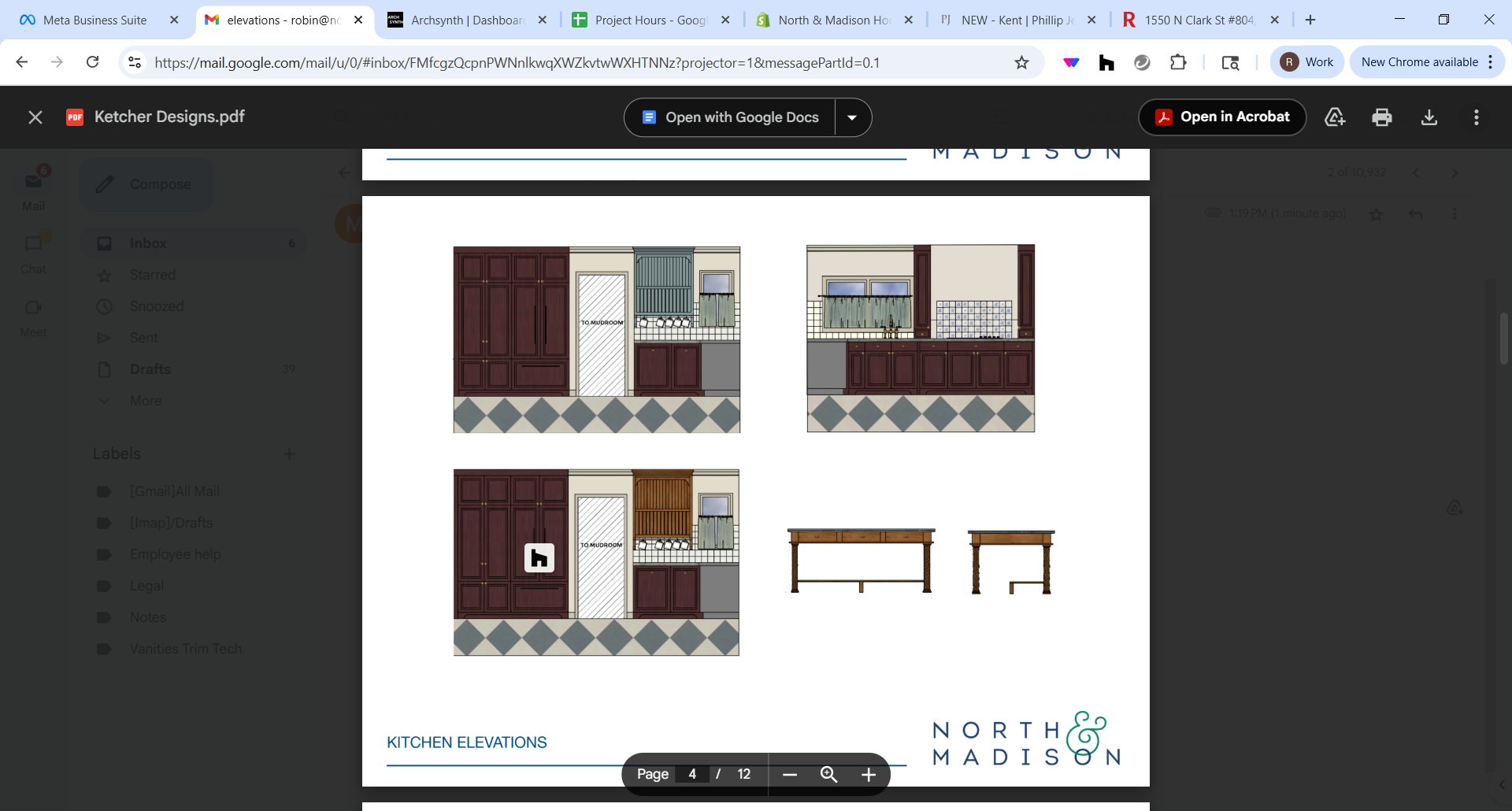Click the Houzz overlay icon on the image
The width and height of the screenshot is (1512, 811).
(539, 558)
